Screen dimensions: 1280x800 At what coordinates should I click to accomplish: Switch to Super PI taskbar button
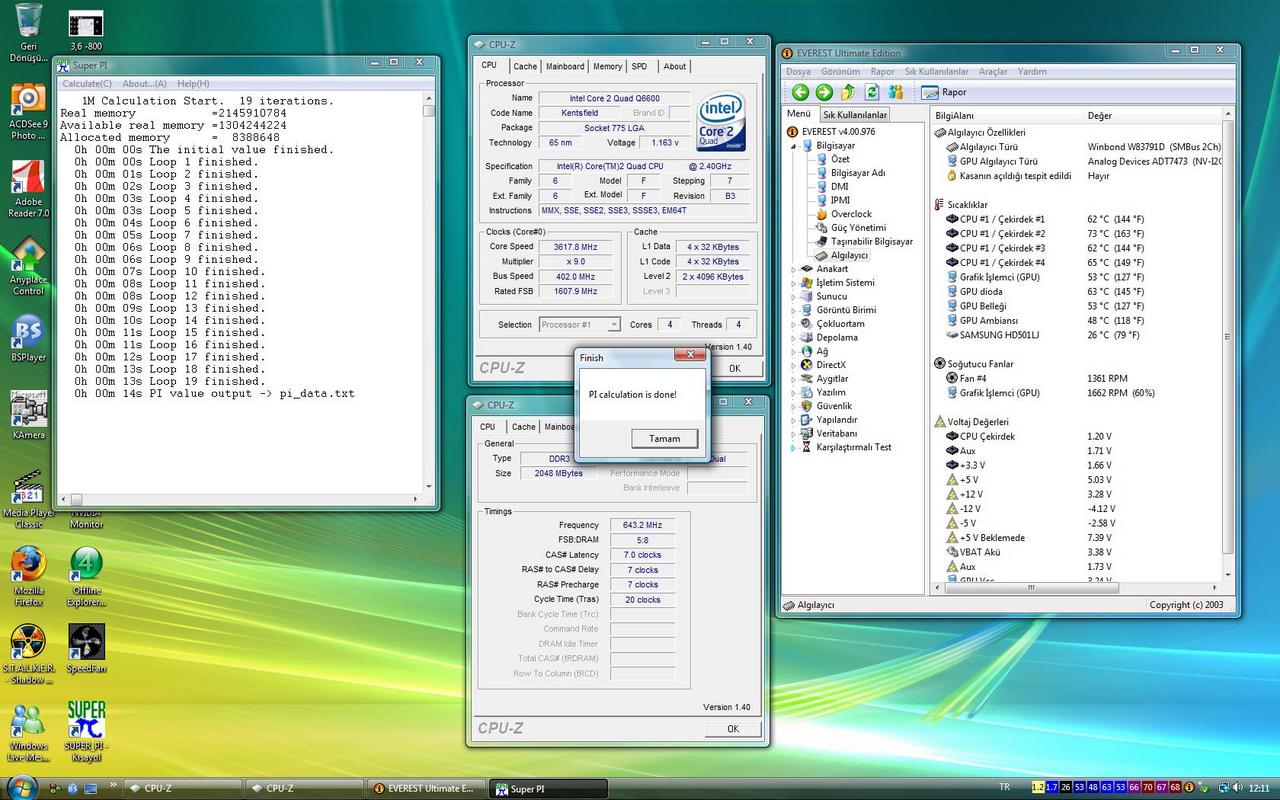point(549,788)
